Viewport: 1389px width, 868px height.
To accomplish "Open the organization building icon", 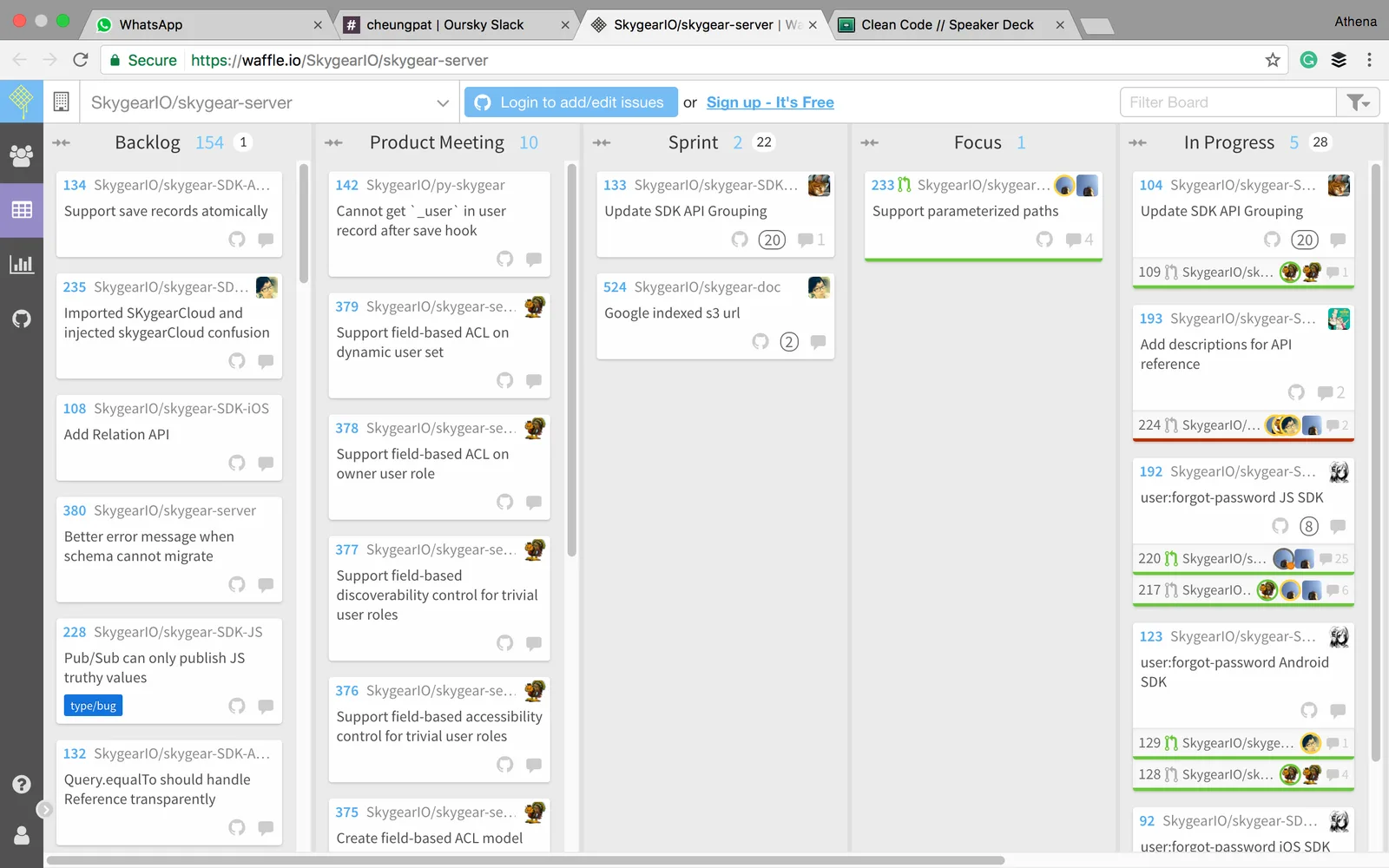I will pyautogui.click(x=61, y=102).
